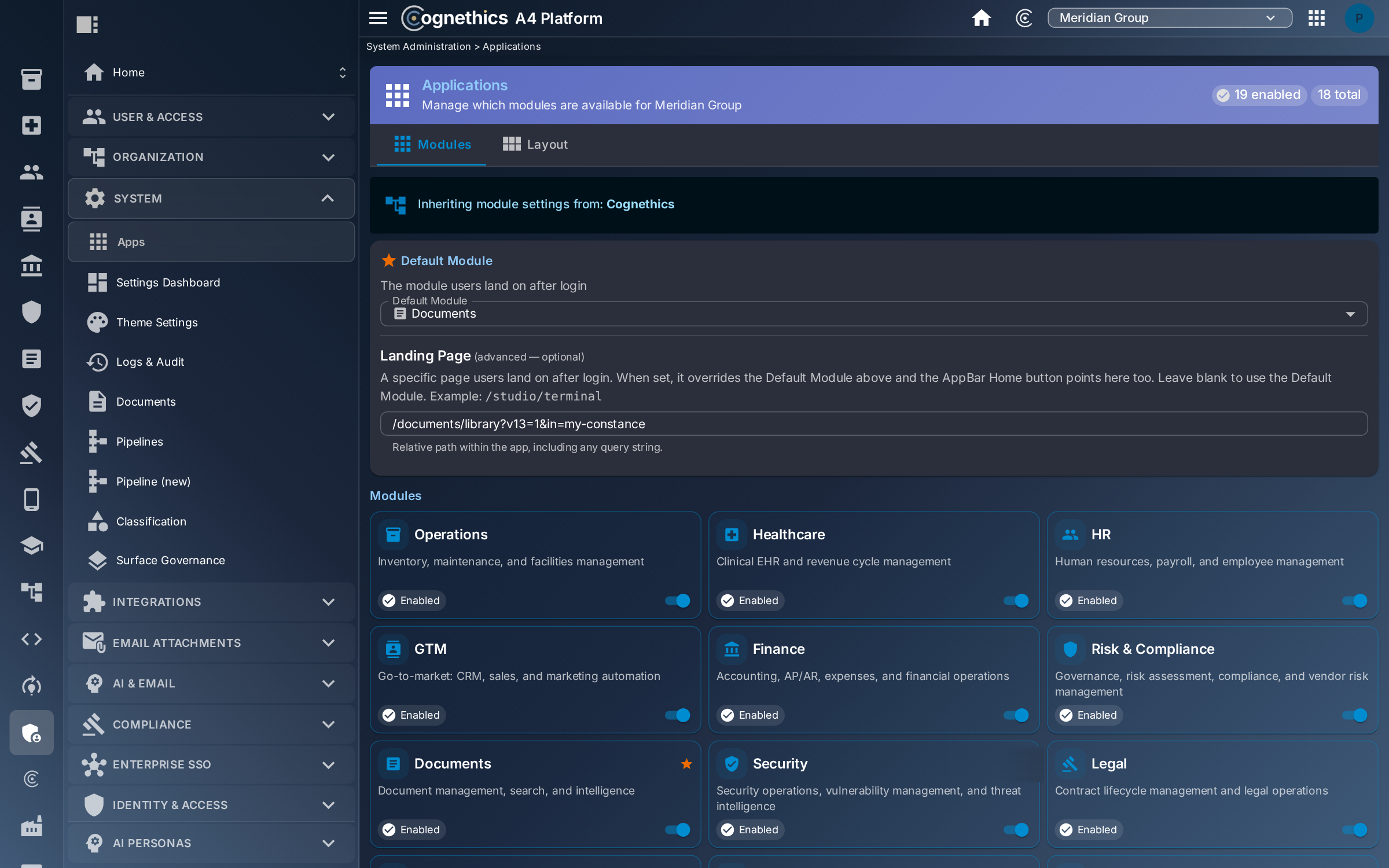Open Settings Dashboard menu item

pyautogui.click(x=211, y=282)
